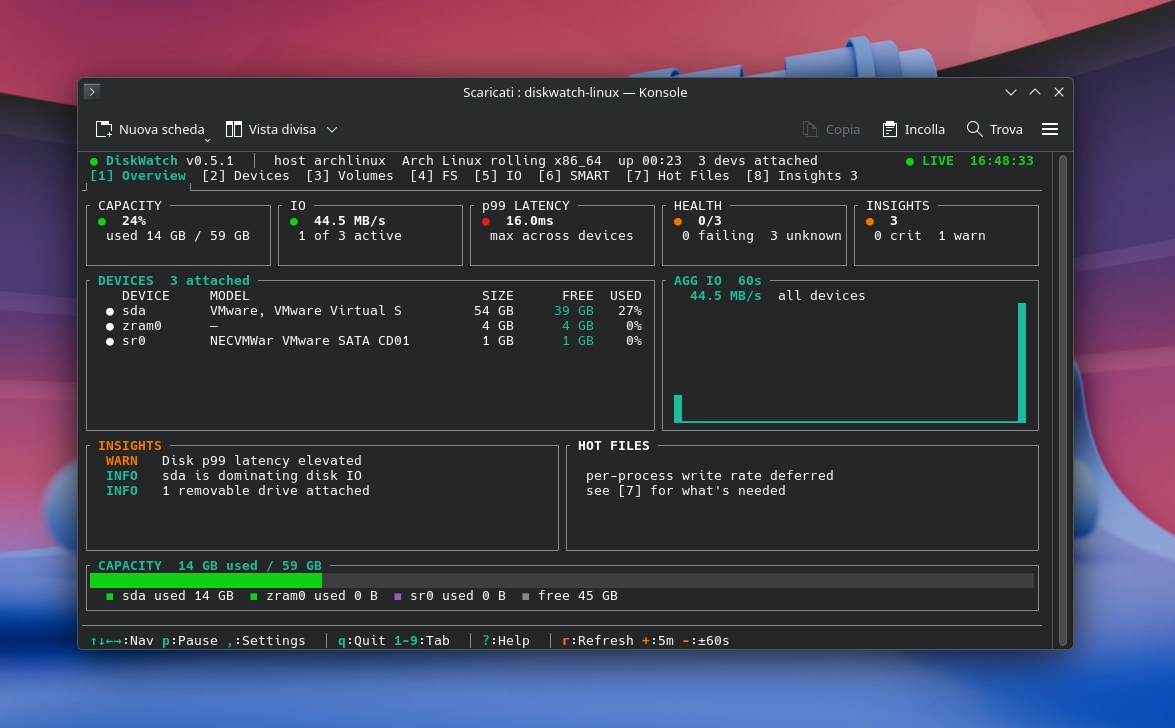This screenshot has height=728, width=1175.
Task: Click the sda free value 39 GB
Action: click(574, 310)
